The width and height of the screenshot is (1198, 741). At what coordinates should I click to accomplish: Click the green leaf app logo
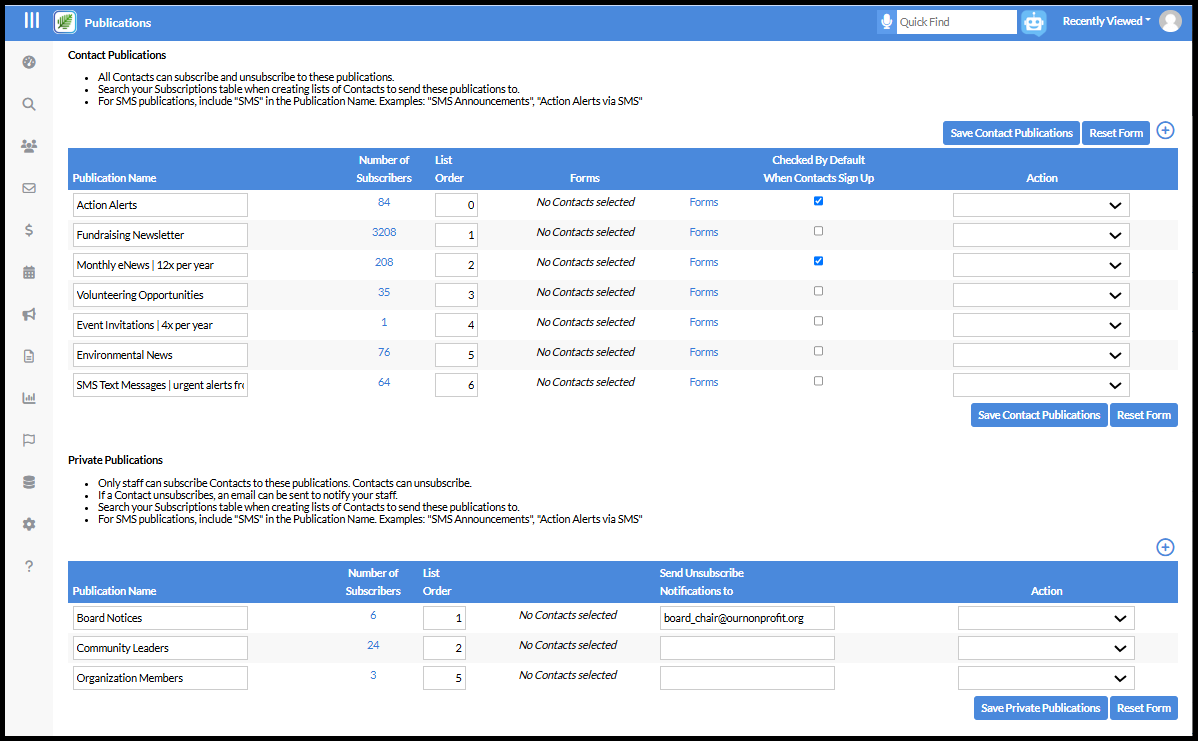[65, 22]
